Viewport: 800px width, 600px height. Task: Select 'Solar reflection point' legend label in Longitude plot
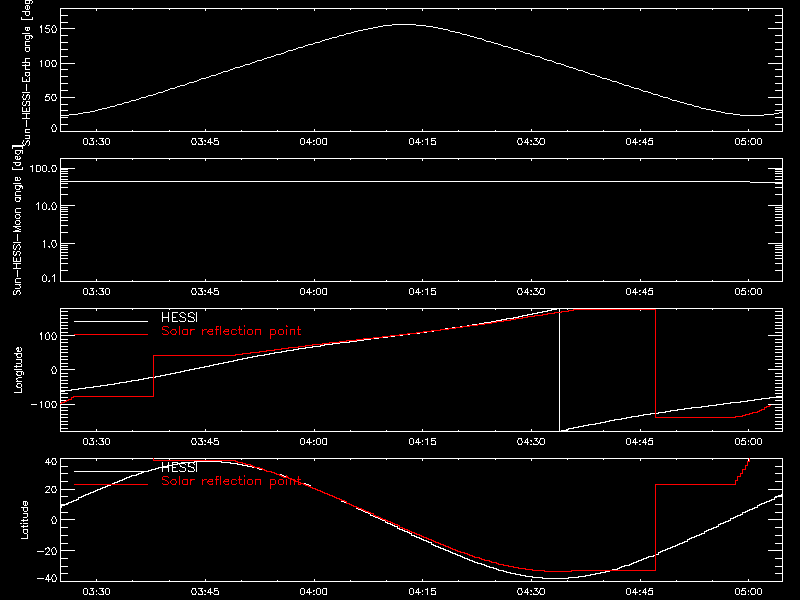(231, 331)
